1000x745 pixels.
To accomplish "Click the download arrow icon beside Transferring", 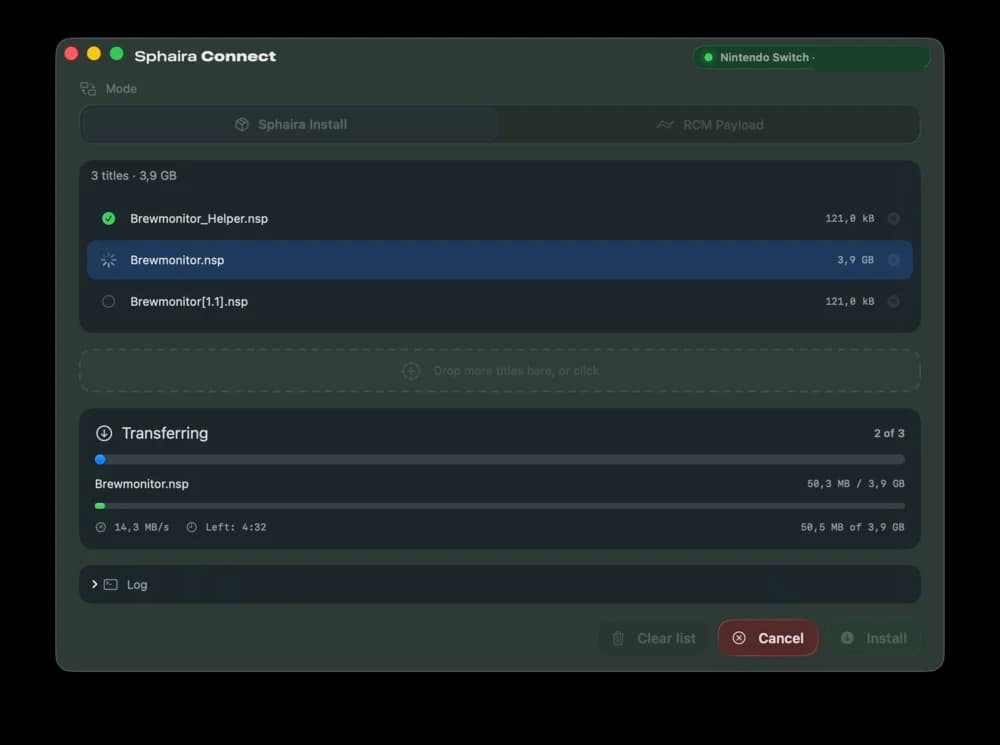I will 104,434.
